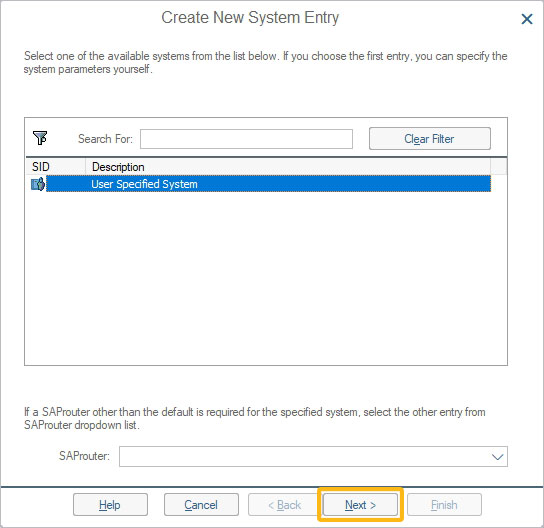The height and width of the screenshot is (528, 544).
Task: Click the "Search For:" label
Action: 105,139
